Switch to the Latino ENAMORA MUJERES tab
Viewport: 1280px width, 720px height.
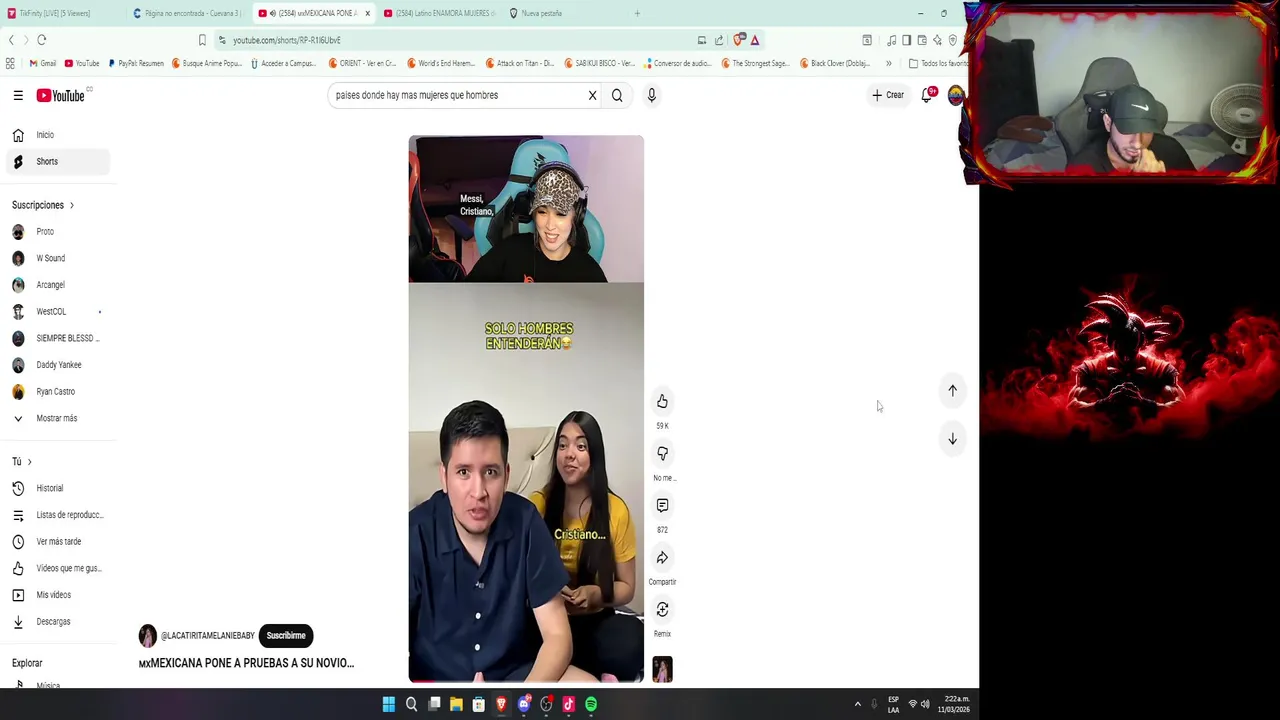[439, 13]
